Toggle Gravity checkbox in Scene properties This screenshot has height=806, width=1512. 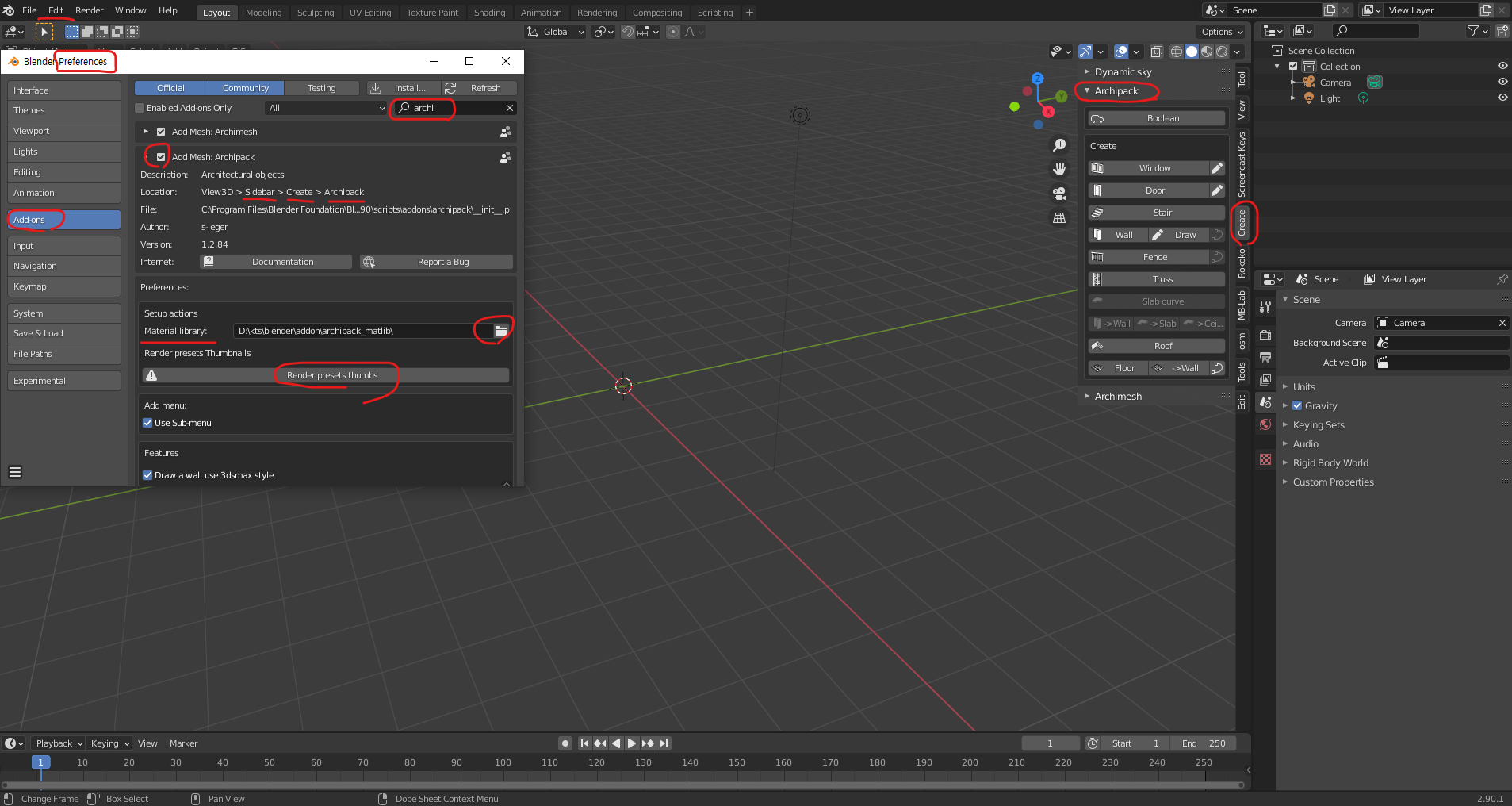[x=1297, y=405]
